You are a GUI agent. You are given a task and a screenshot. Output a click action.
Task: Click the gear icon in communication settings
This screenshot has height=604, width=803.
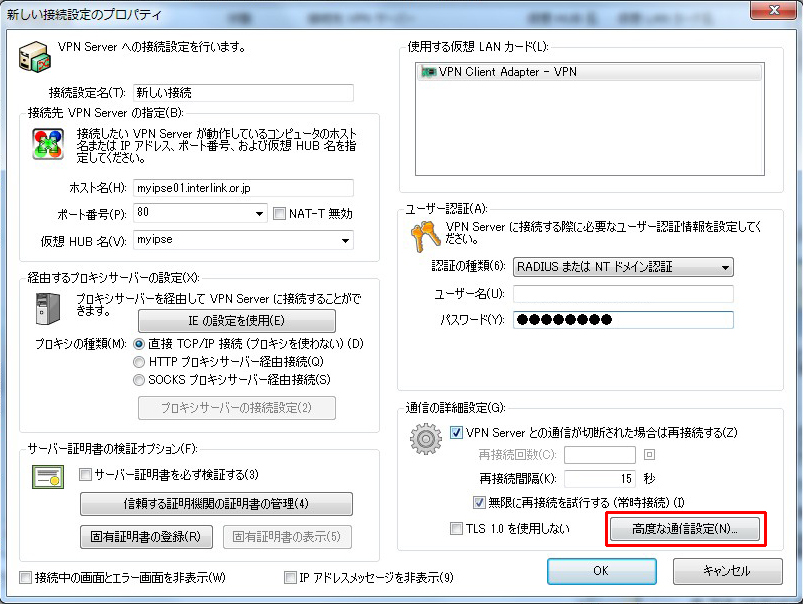coord(427,441)
